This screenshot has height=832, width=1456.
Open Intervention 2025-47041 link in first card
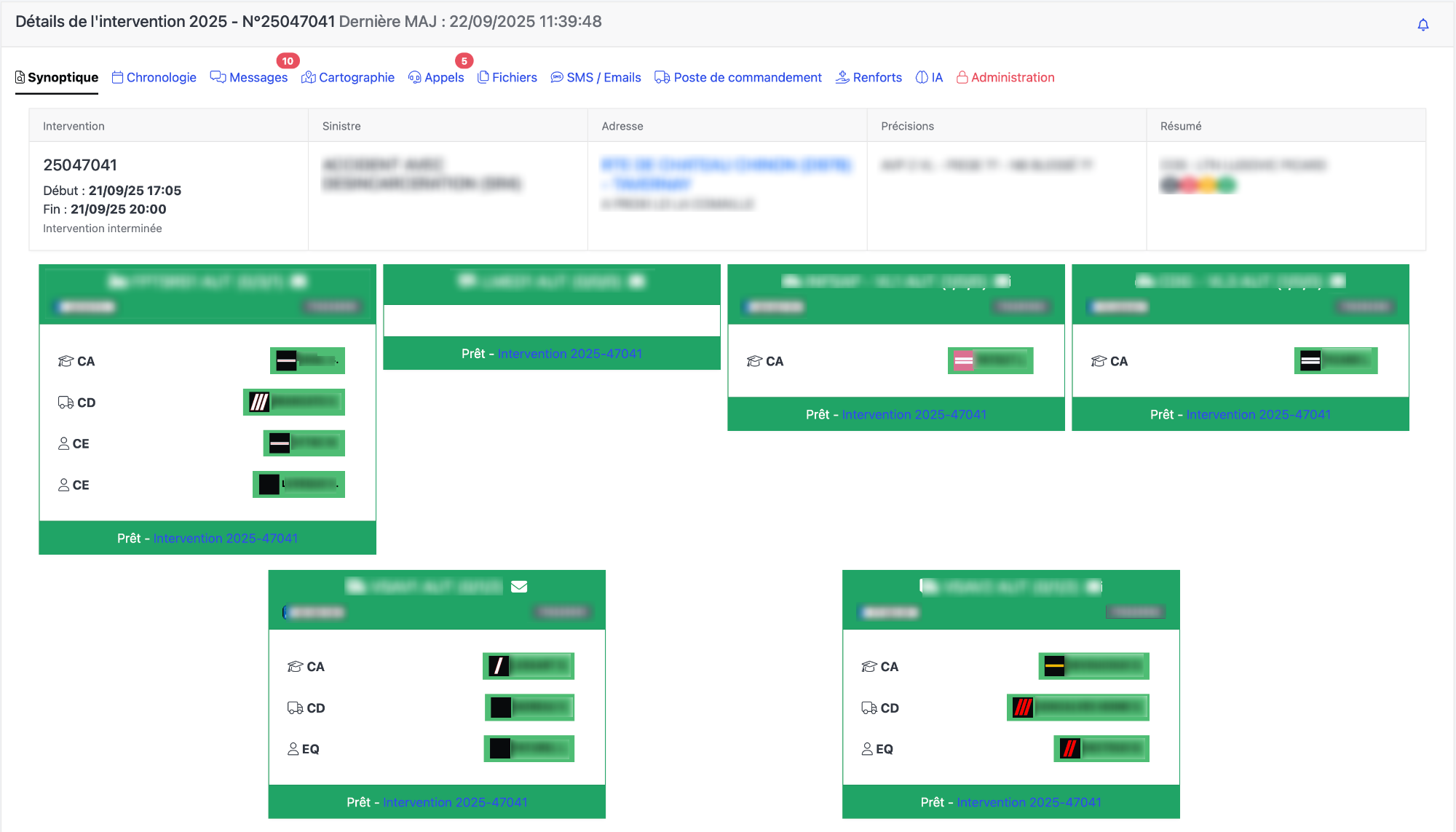point(225,538)
